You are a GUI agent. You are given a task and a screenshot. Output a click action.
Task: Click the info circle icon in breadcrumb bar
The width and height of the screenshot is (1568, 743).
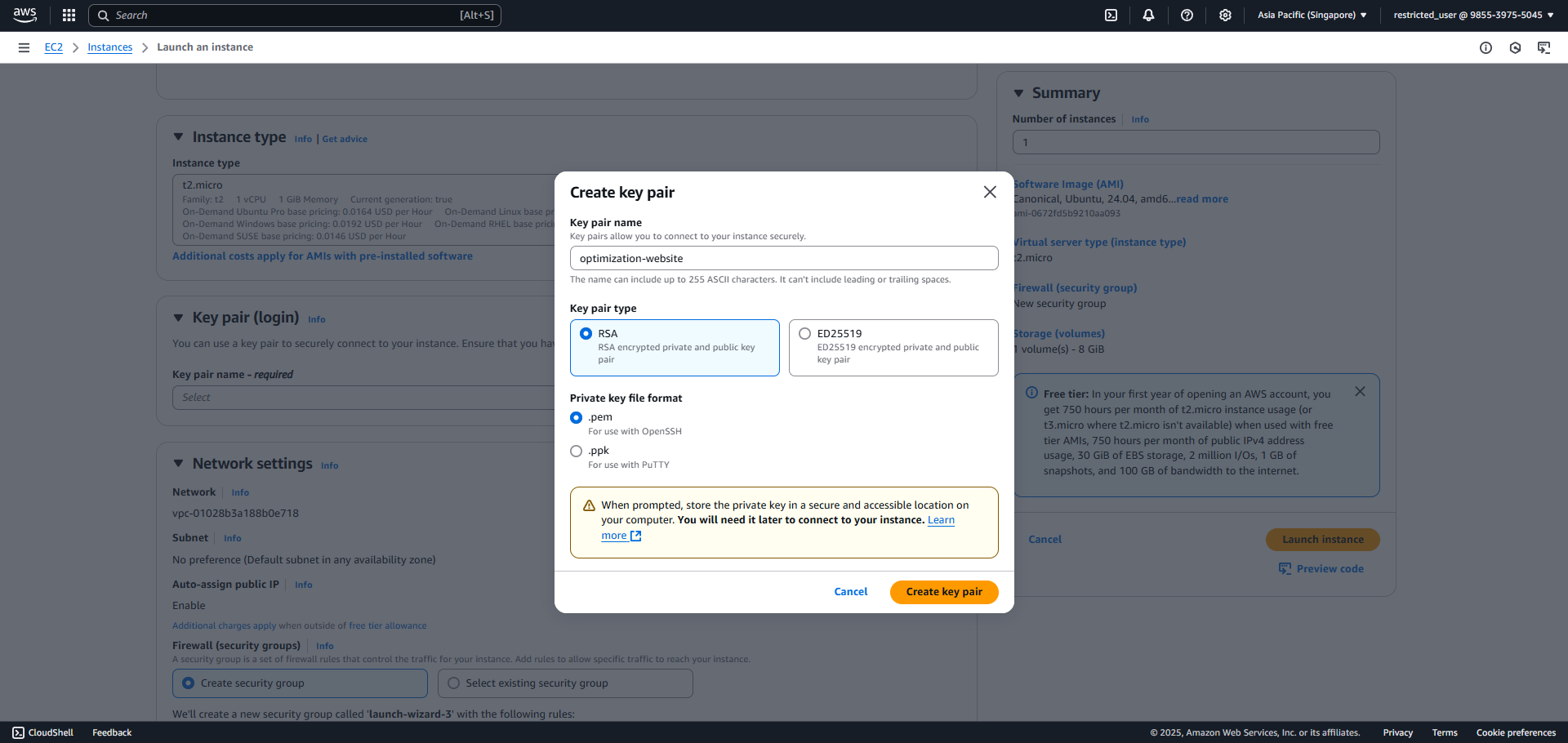coord(1486,47)
